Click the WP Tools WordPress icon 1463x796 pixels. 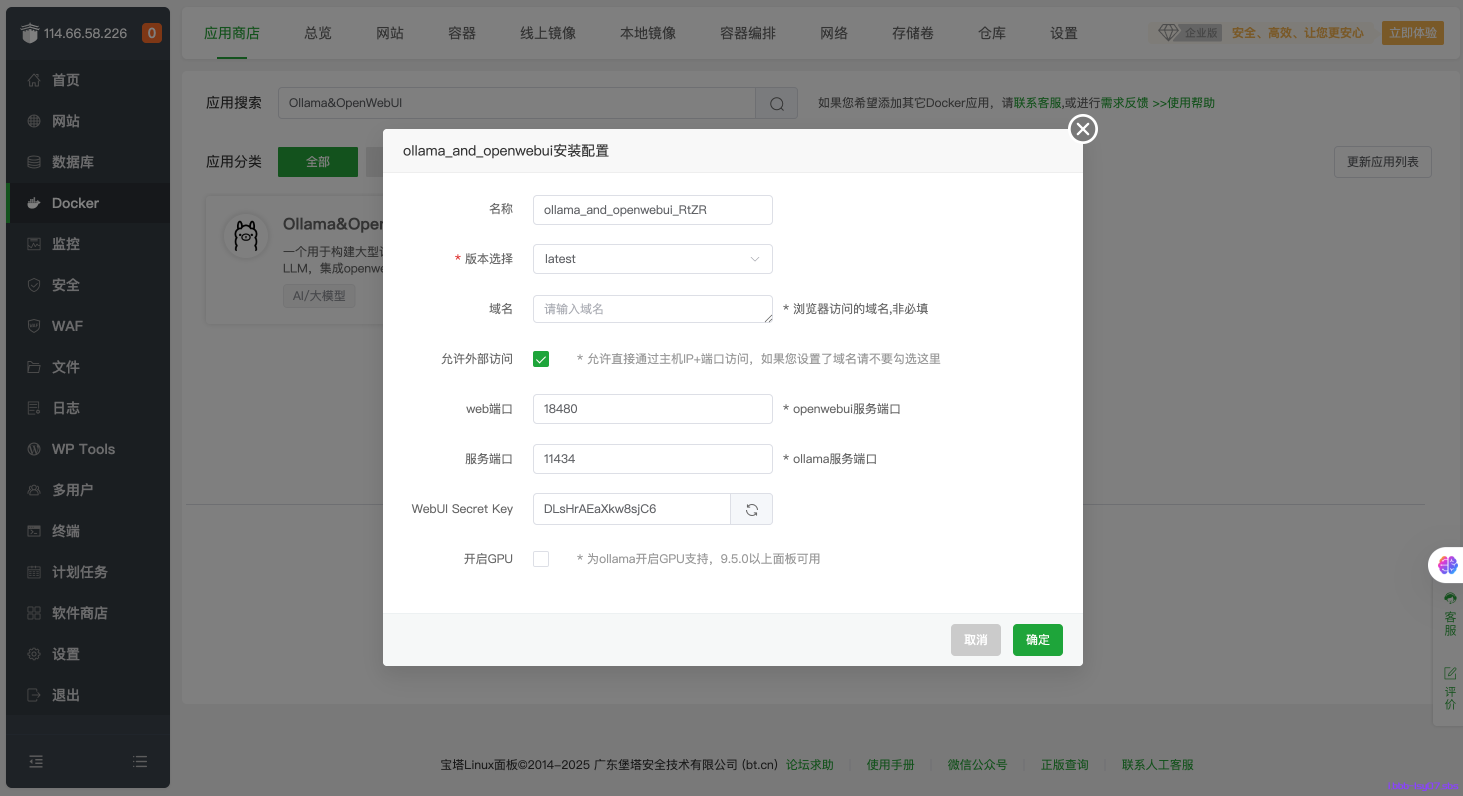[x=34, y=449]
